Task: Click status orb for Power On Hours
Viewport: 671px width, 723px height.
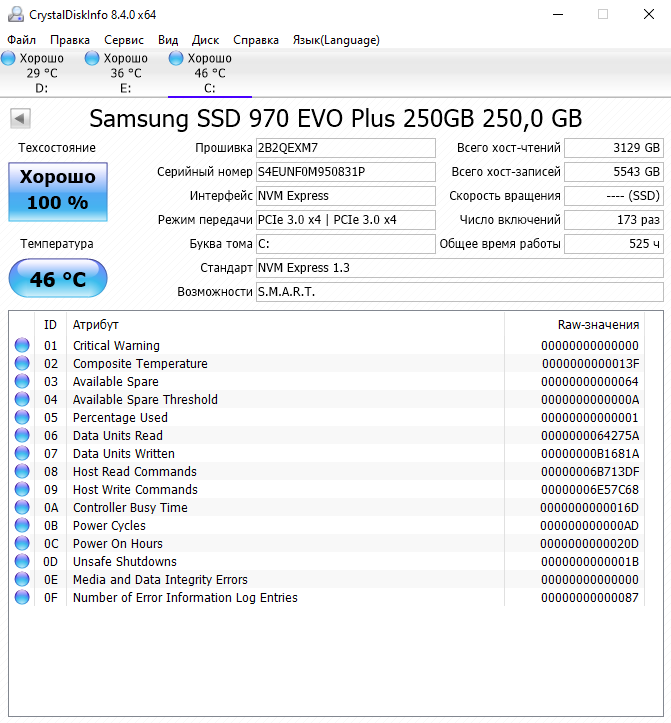Action: [22, 543]
